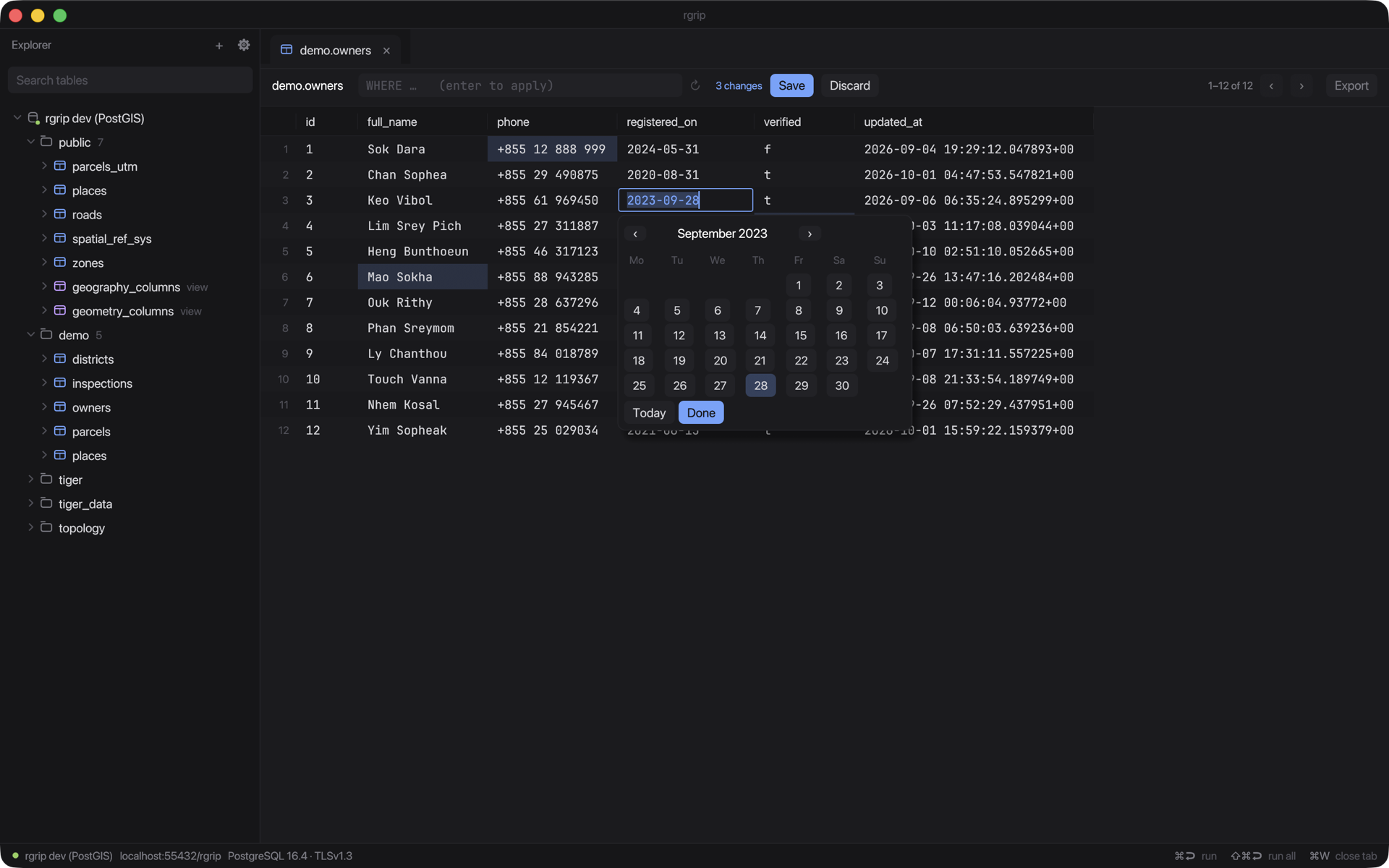The height and width of the screenshot is (868, 1389).
Task: Collapse the rgrip dev (PostGIS) connection
Action: coord(17,117)
